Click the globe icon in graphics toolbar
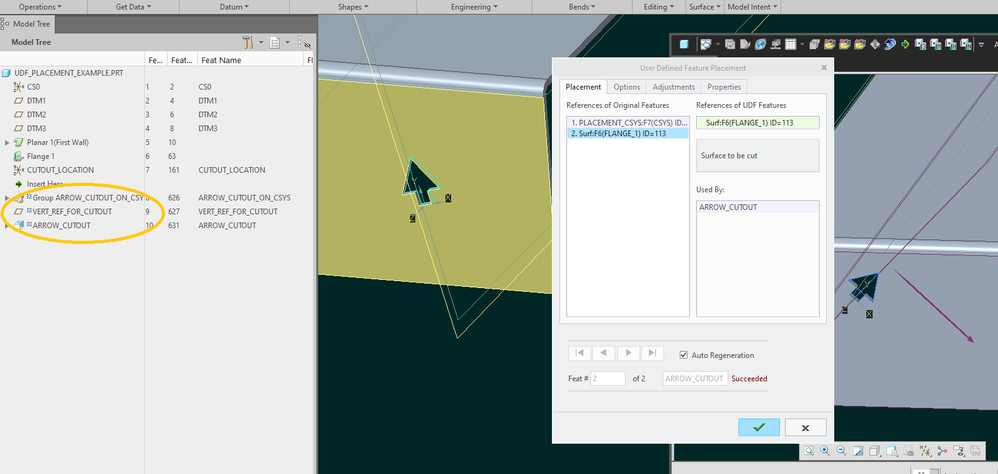The width and height of the screenshot is (998, 474). 760,44
